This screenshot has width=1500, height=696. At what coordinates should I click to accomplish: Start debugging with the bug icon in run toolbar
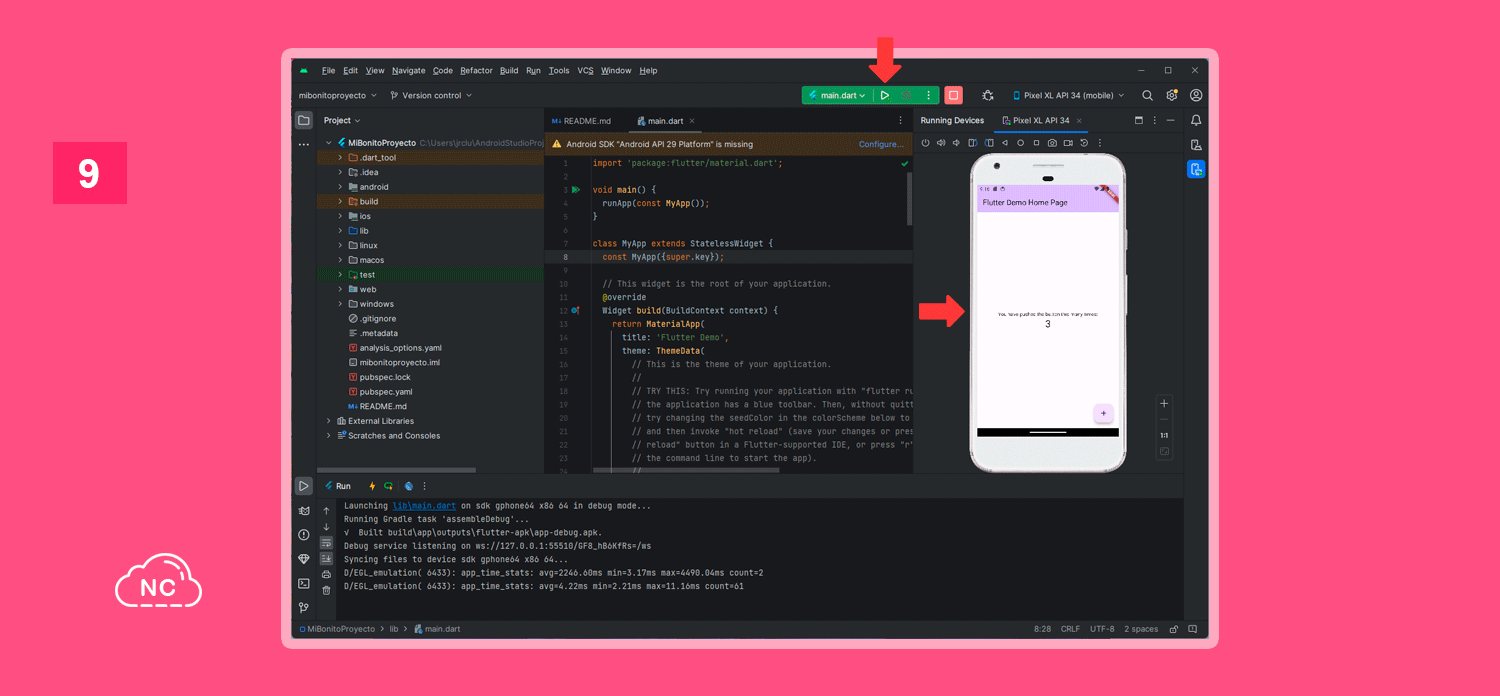[906, 95]
